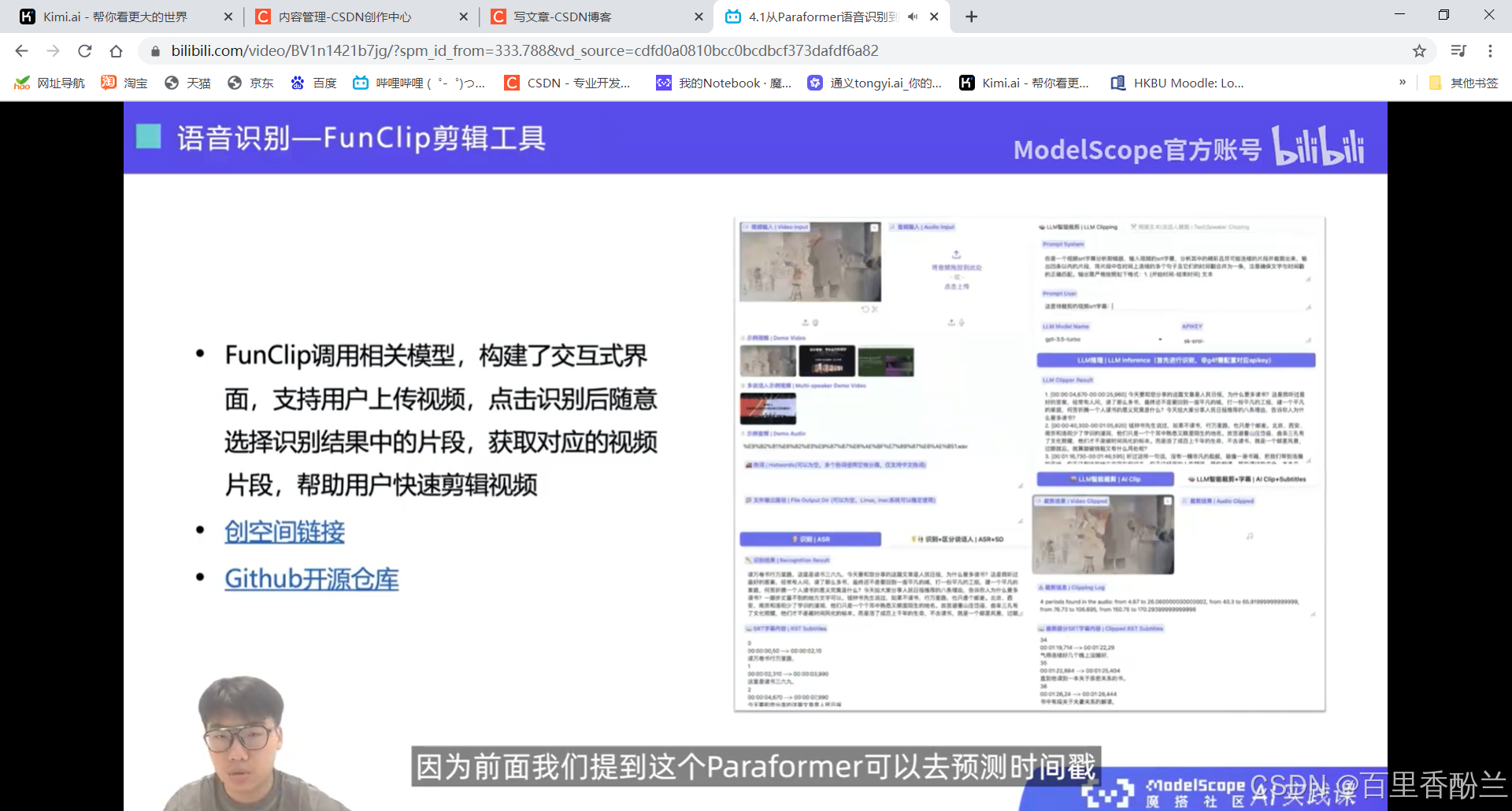Close the 写文章-CSDN博客 tab

coord(699,17)
